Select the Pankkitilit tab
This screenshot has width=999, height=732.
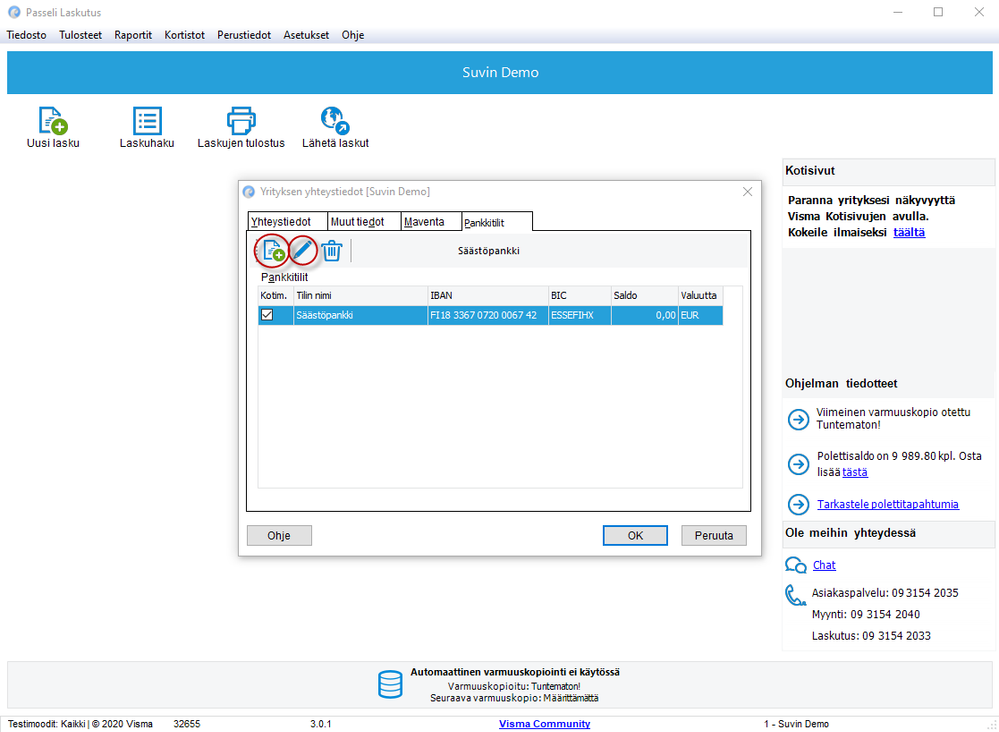tap(497, 222)
